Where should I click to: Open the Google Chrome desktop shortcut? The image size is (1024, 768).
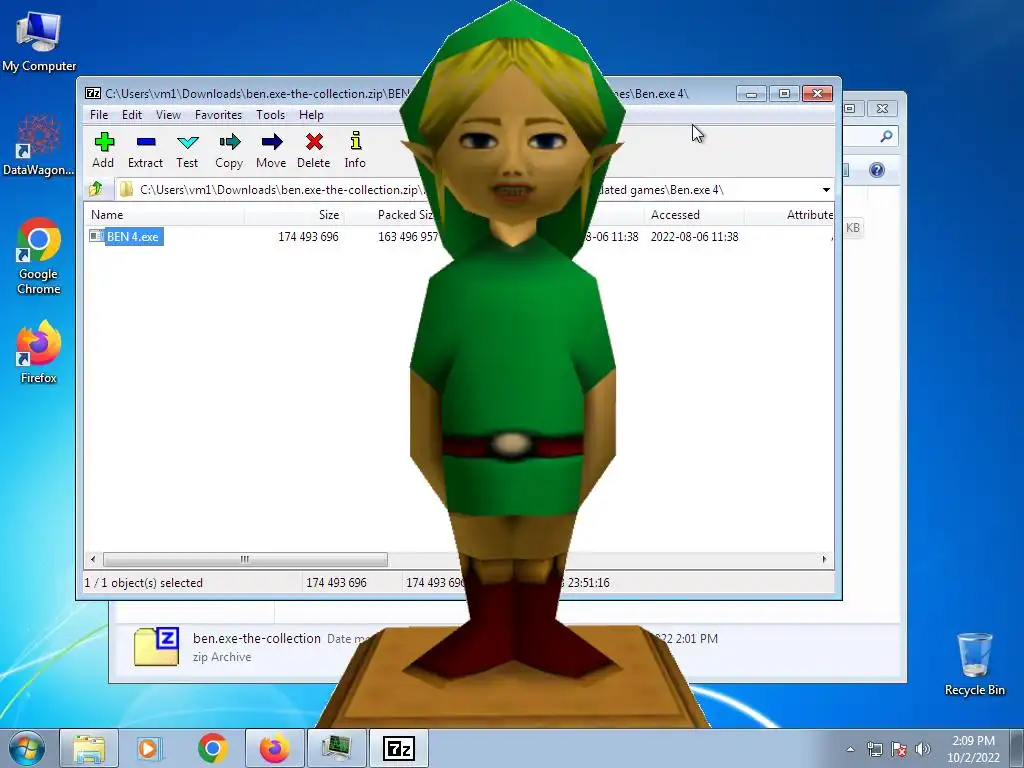39,256
